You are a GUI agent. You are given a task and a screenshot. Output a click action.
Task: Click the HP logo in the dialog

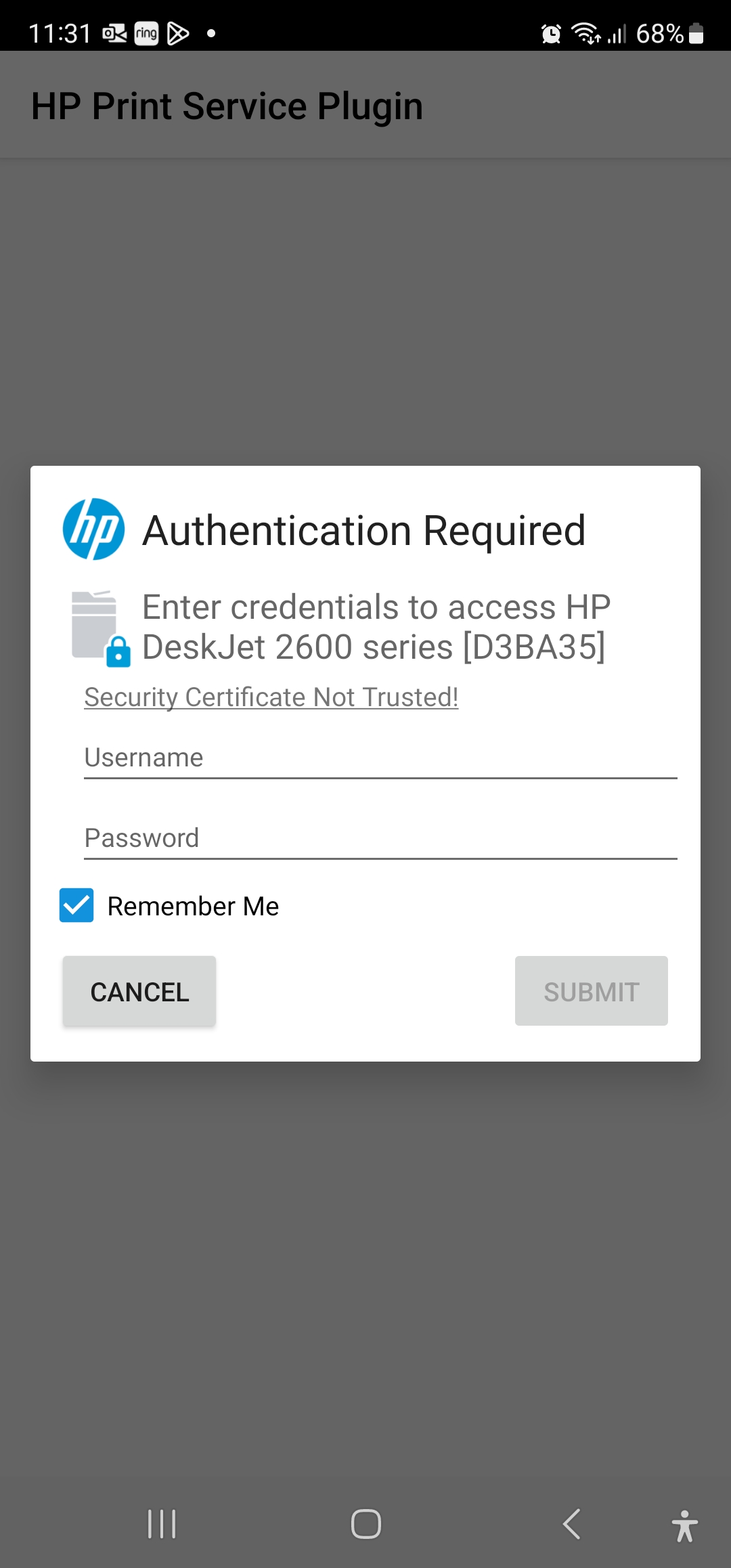(93, 529)
